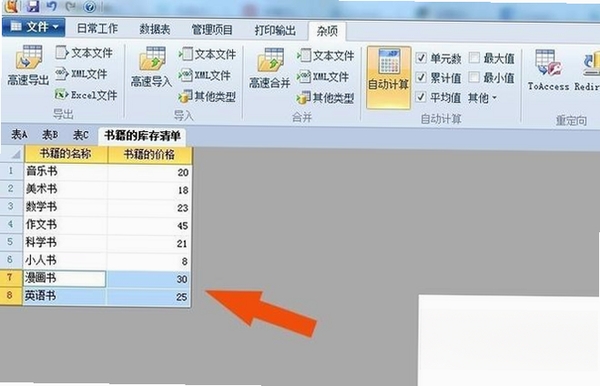600x386 pixels.
Task: Uncheck the 单元数 checkbox
Action: point(421,58)
